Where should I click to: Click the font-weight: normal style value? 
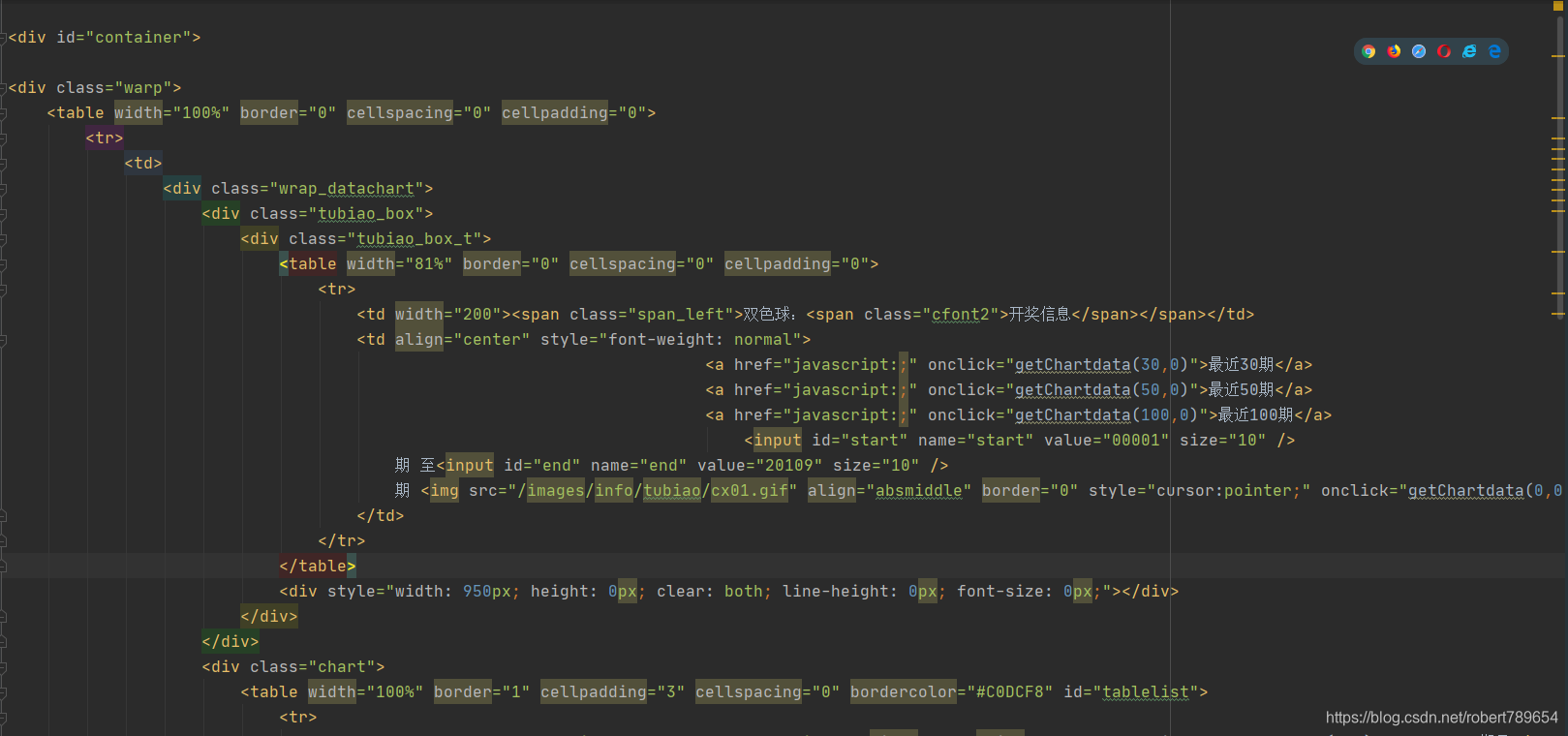700,340
